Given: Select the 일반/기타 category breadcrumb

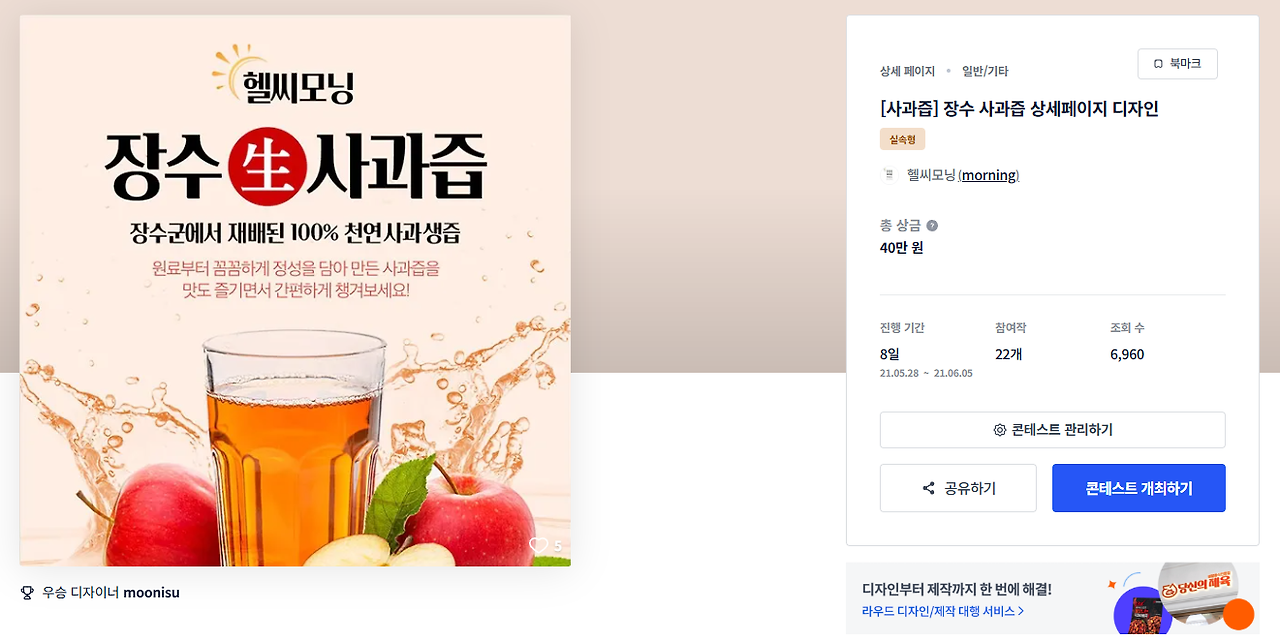Looking at the screenshot, I should point(985,71).
